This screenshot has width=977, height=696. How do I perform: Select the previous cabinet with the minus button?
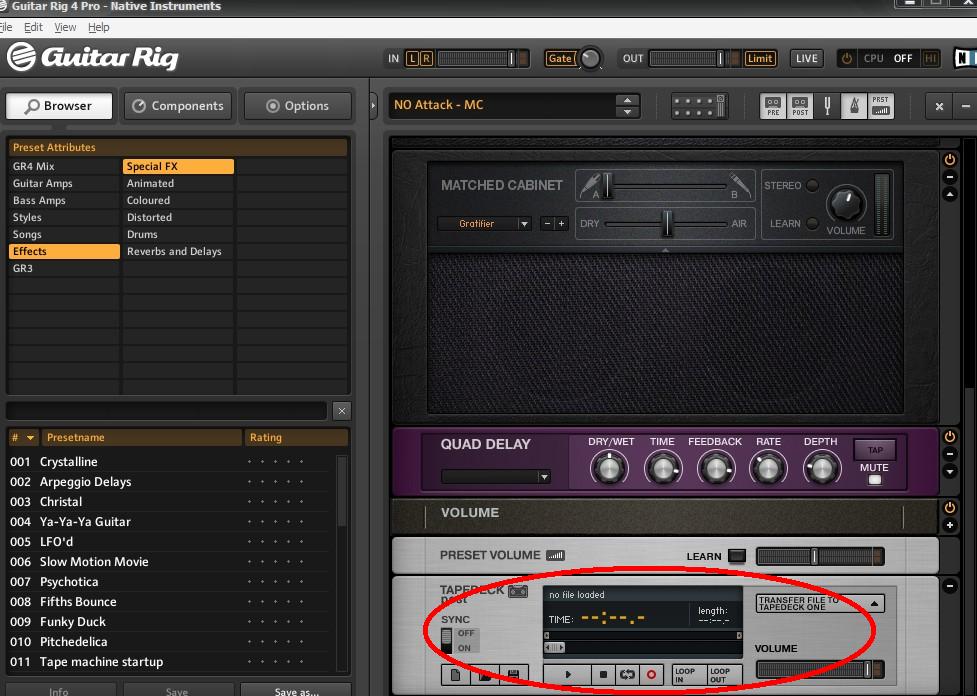[x=547, y=223]
